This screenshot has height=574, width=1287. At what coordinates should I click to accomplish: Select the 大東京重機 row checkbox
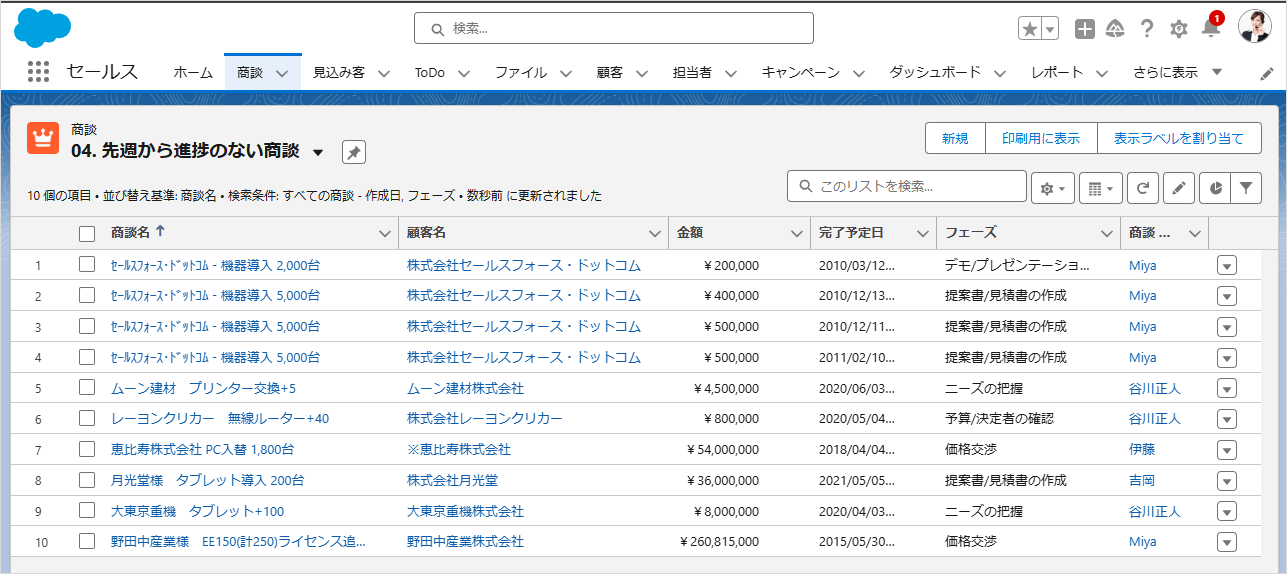(x=87, y=511)
